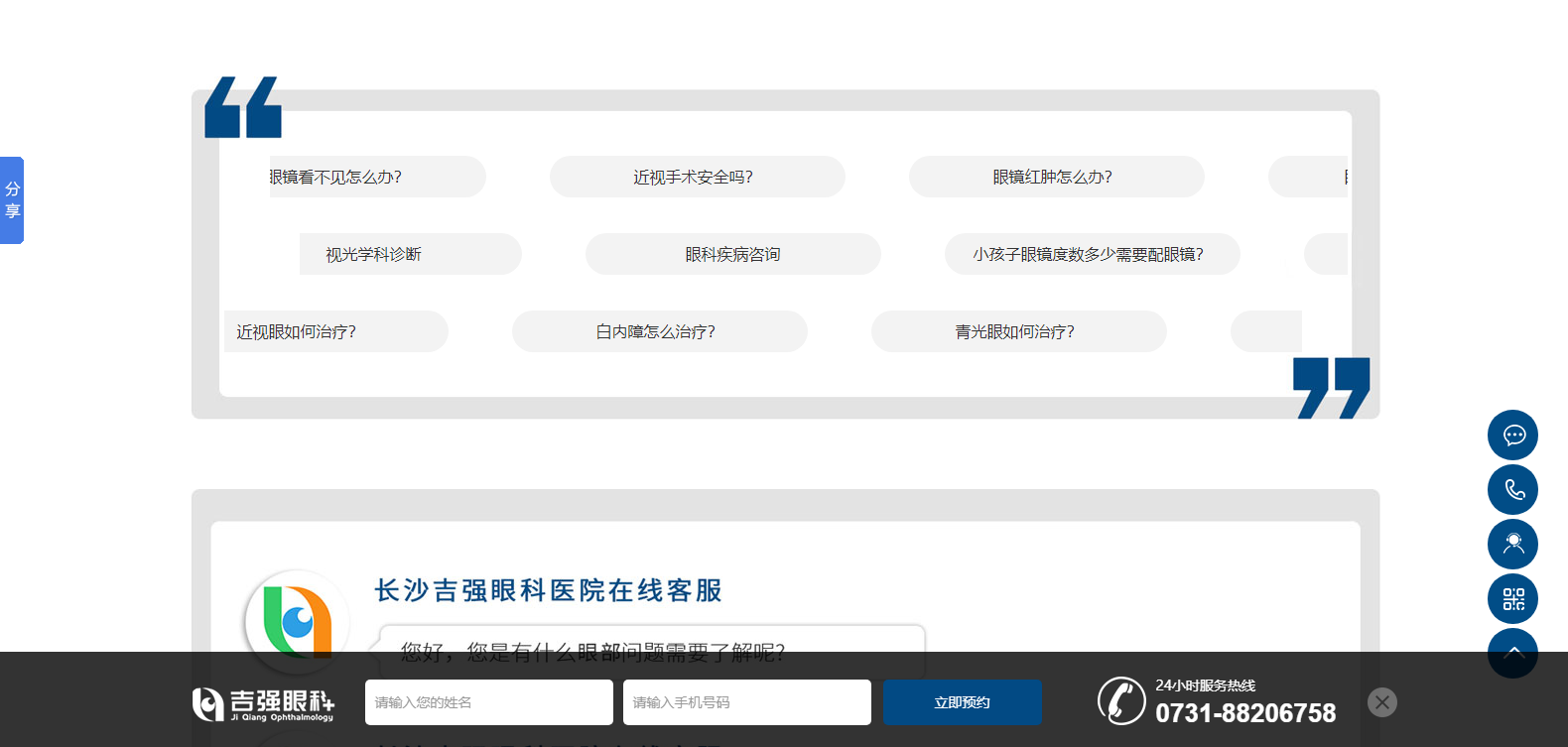Choose the 眼科疾病咨询 topic
Image resolution: width=1568 pixels, height=747 pixels.
point(732,254)
